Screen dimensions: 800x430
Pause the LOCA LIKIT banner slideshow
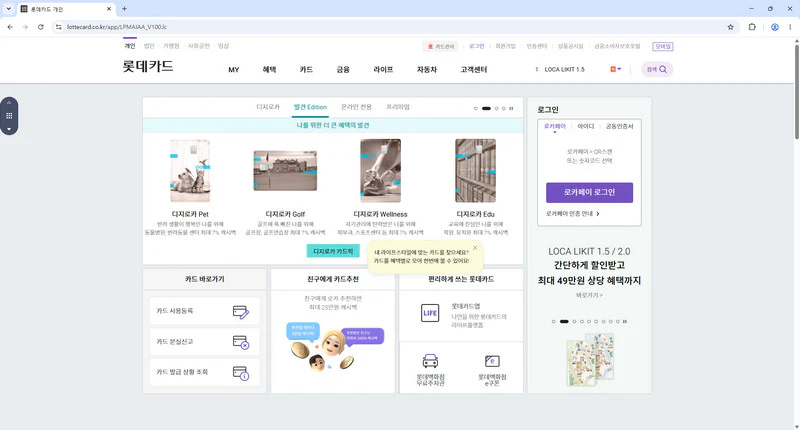pos(624,321)
